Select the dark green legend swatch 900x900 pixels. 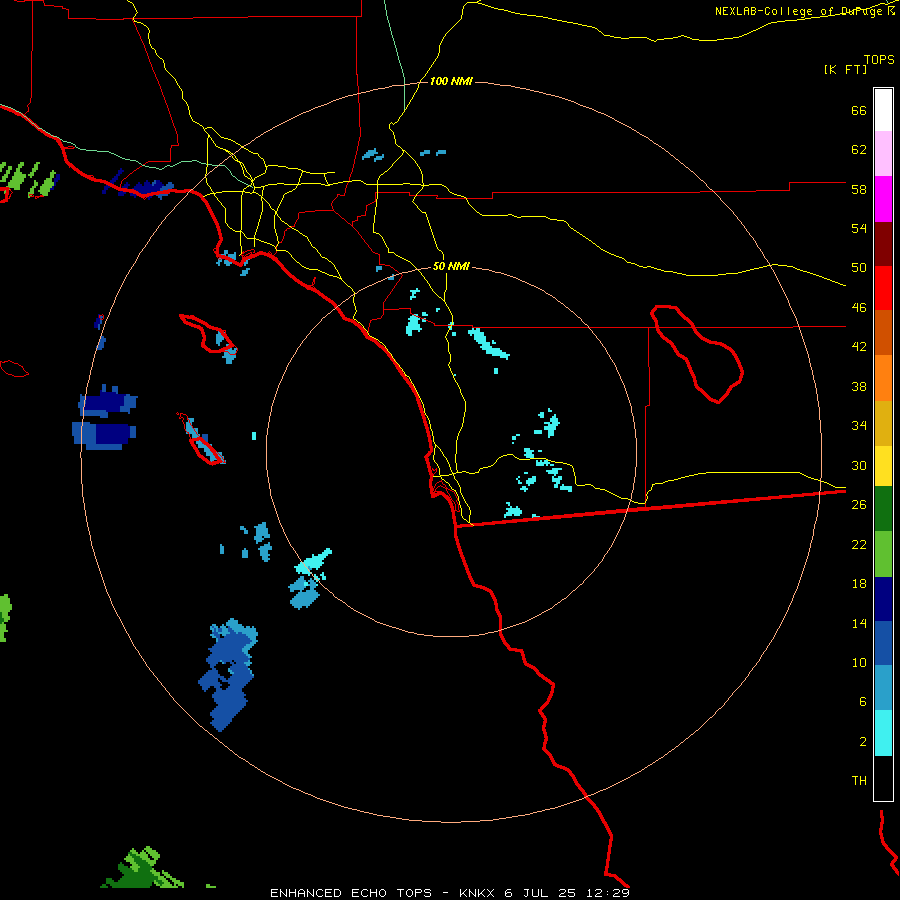tap(883, 509)
